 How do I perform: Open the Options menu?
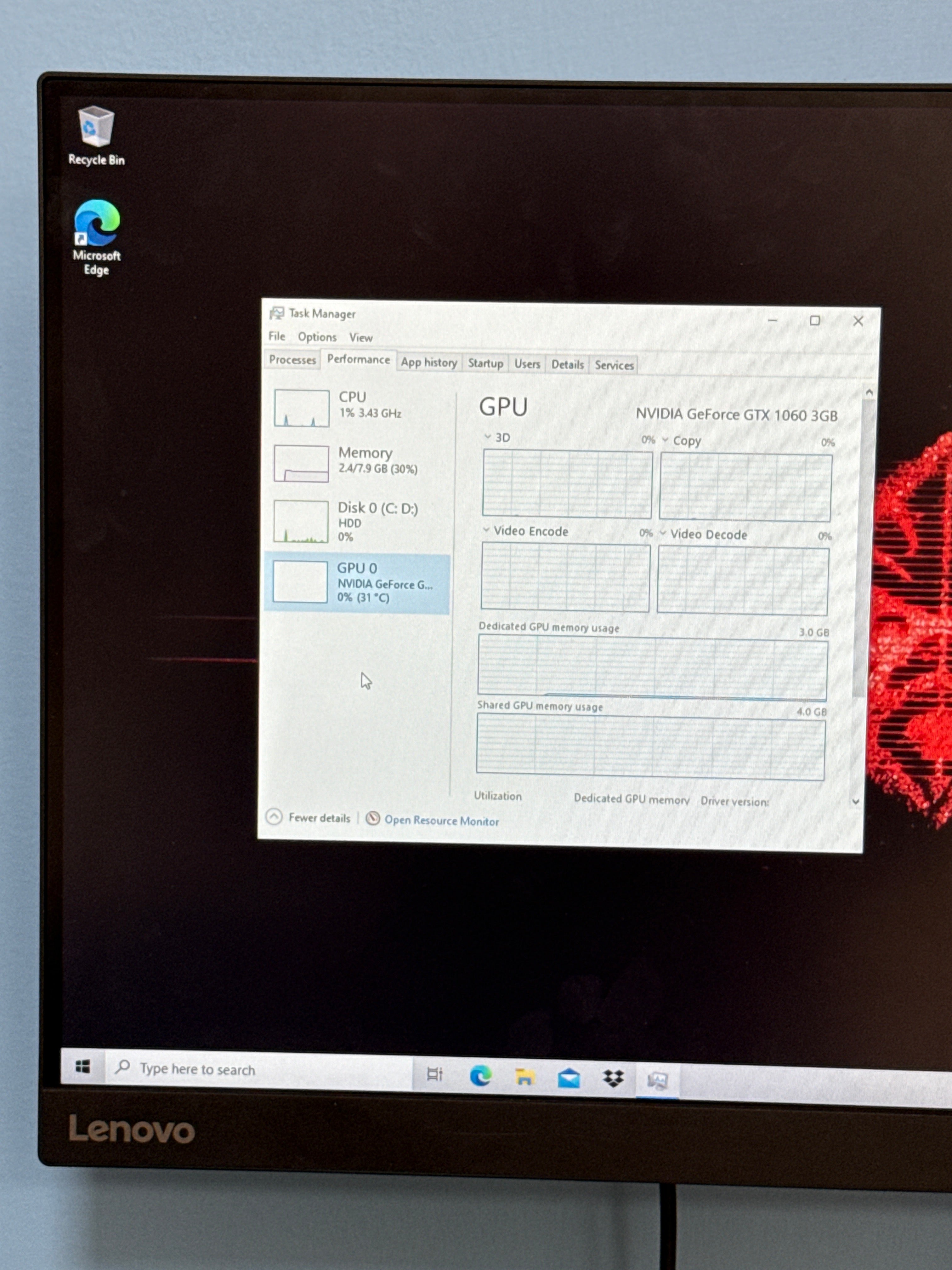click(x=317, y=337)
